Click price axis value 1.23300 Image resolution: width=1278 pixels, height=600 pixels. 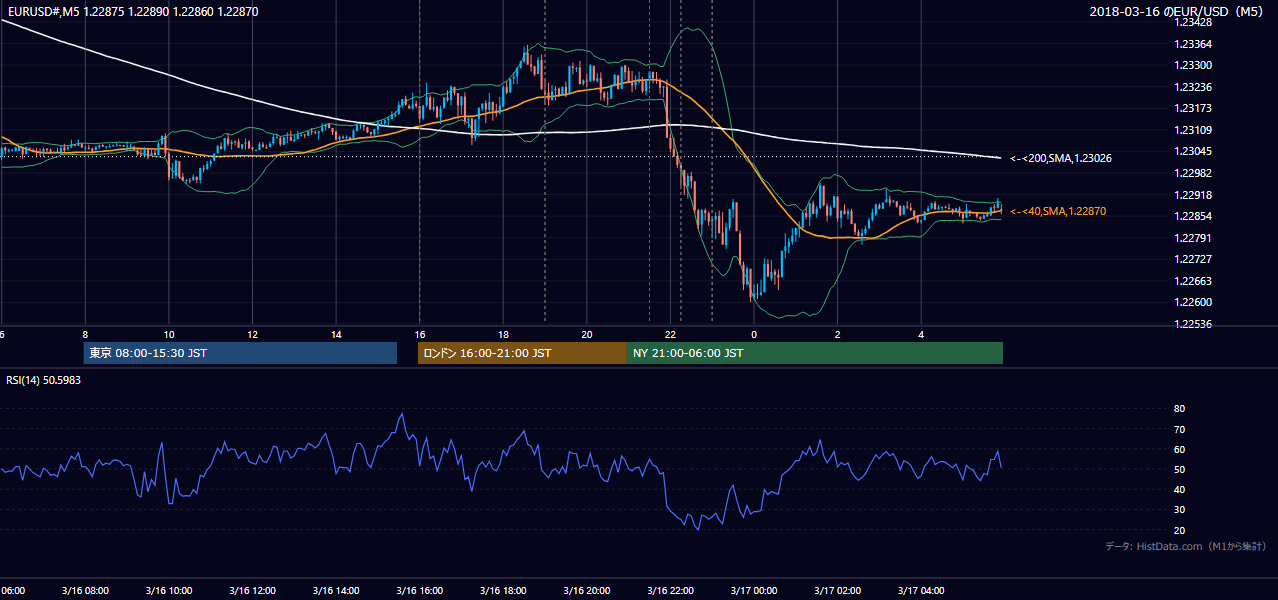(1194, 65)
